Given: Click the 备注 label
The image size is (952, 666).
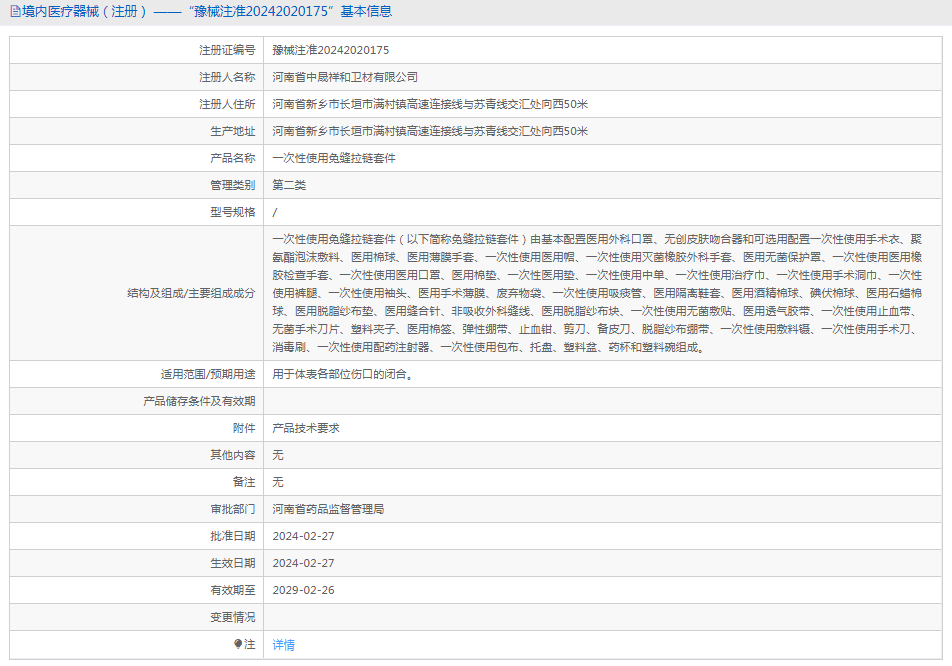Looking at the screenshot, I should (244, 482).
